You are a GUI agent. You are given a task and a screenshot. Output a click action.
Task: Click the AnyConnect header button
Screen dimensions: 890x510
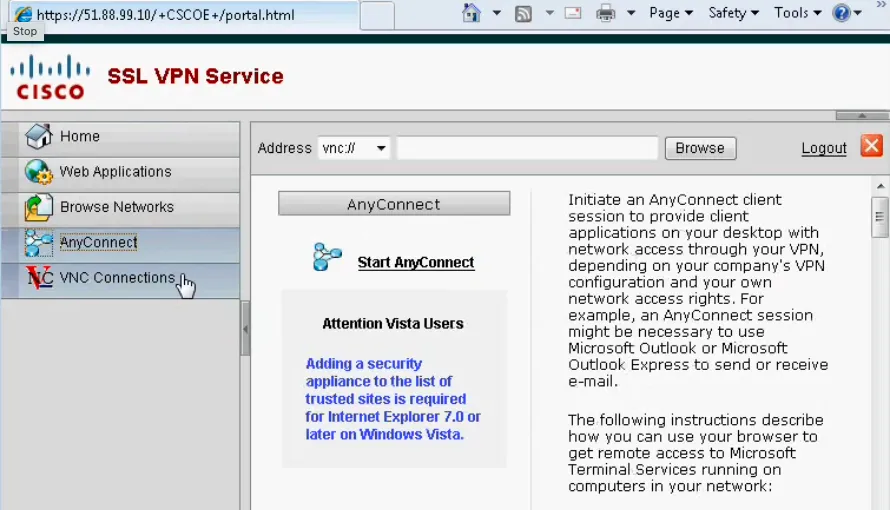coord(394,204)
